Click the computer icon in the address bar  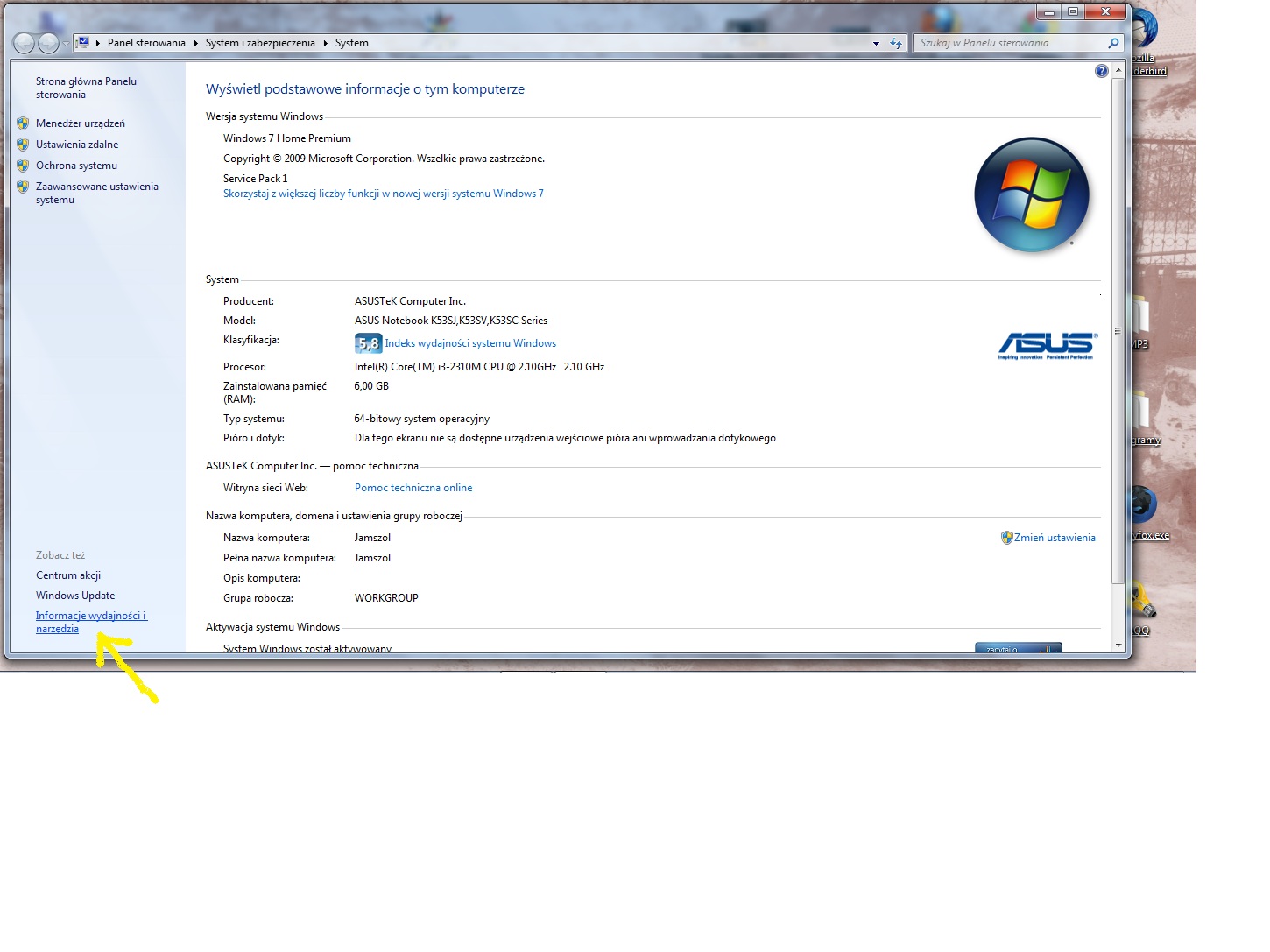tap(82, 42)
